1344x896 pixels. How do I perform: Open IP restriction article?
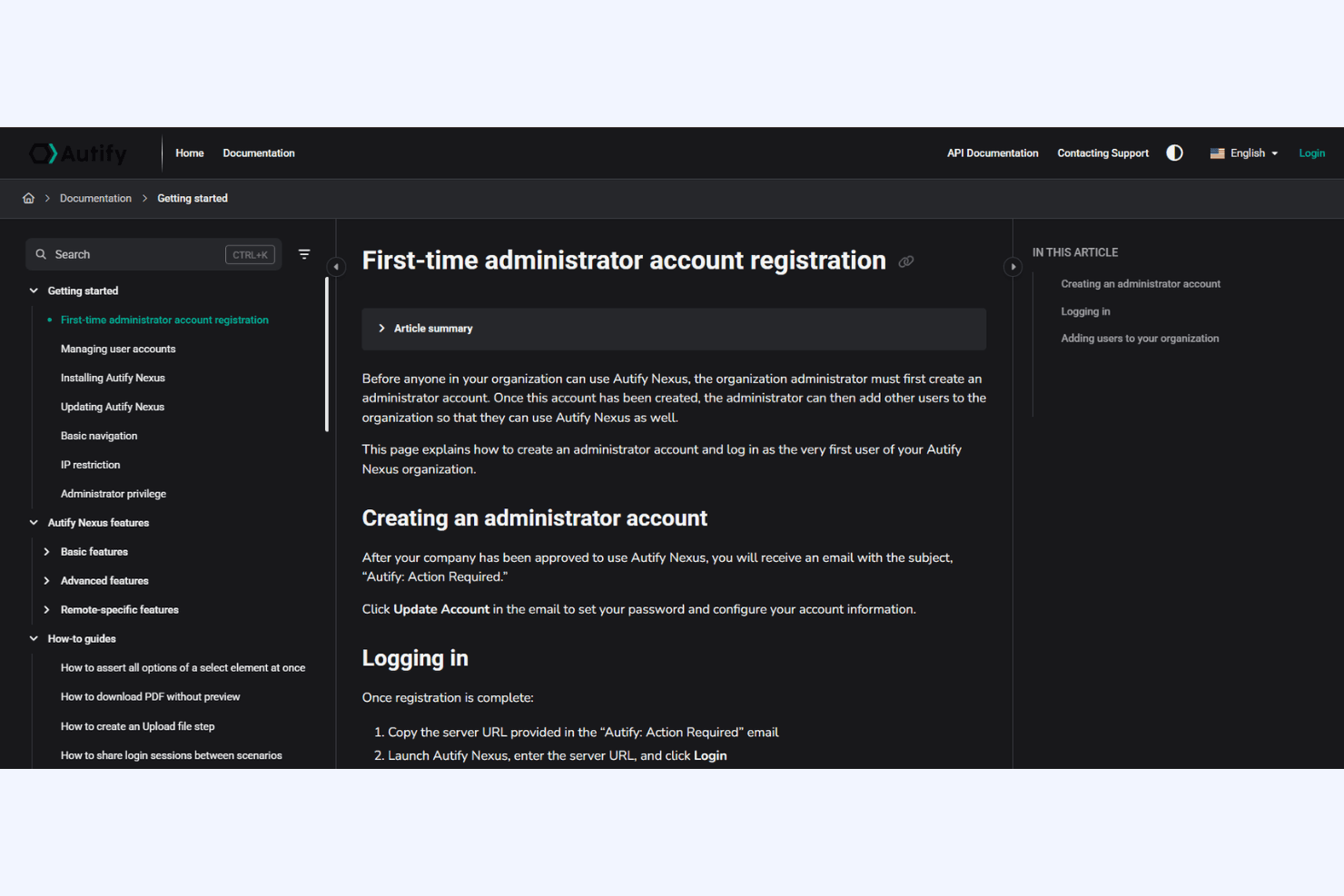pyautogui.click(x=90, y=465)
